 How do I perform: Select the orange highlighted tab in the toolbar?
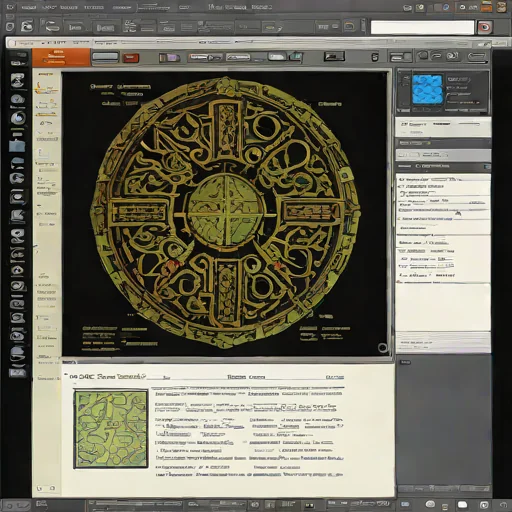[x=61, y=57]
